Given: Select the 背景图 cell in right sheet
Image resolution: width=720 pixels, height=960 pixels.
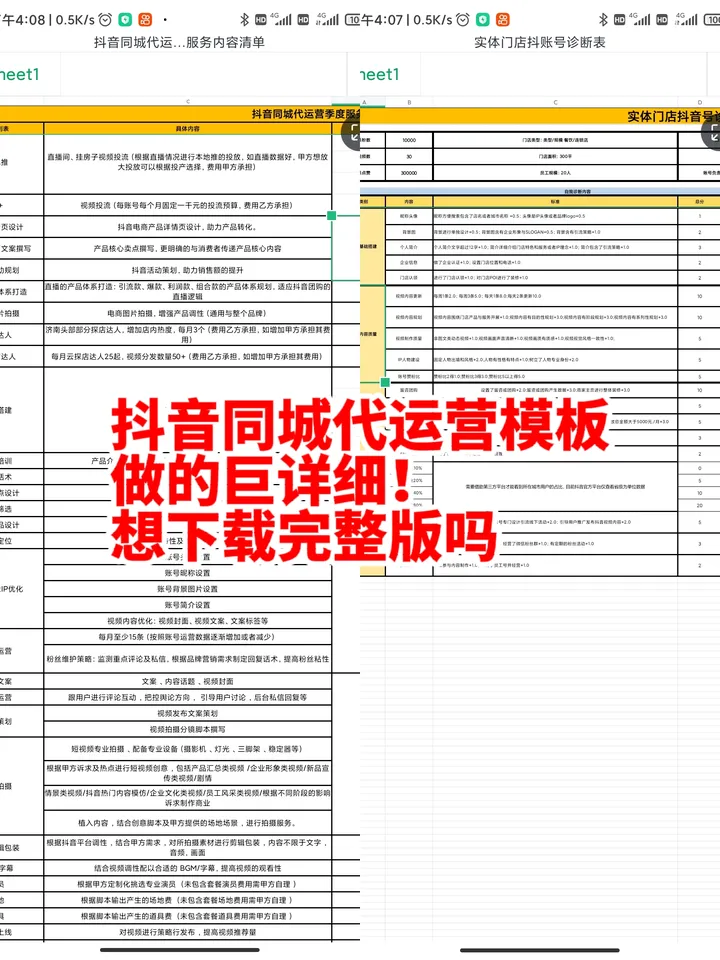Looking at the screenshot, I should (x=409, y=232).
